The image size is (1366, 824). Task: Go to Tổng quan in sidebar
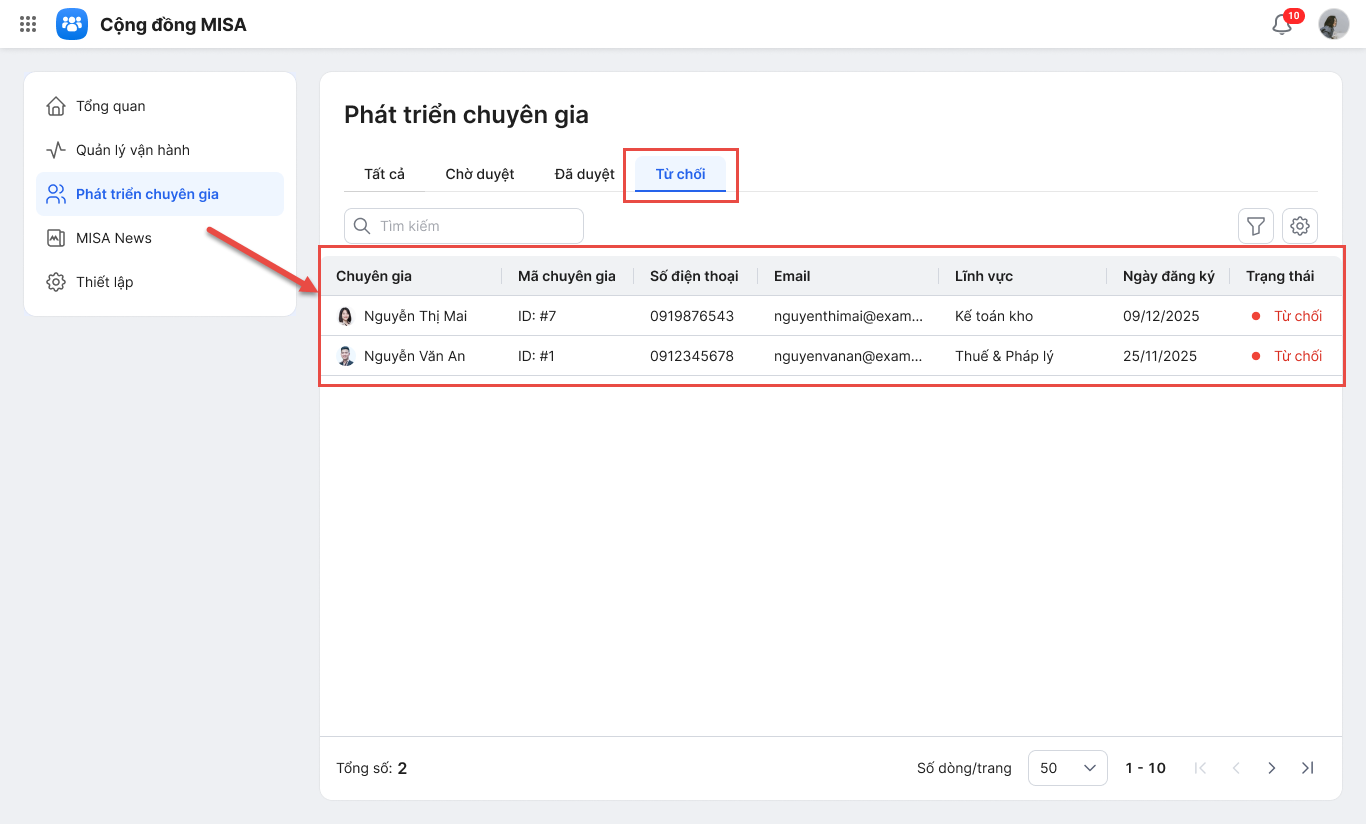coord(110,106)
